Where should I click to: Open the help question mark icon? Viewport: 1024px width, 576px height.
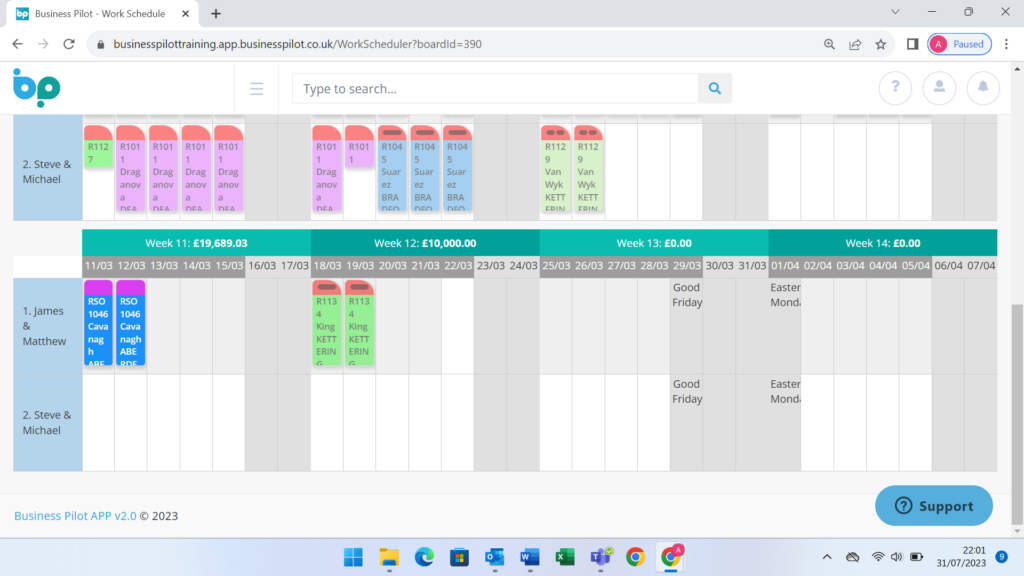[x=895, y=88]
